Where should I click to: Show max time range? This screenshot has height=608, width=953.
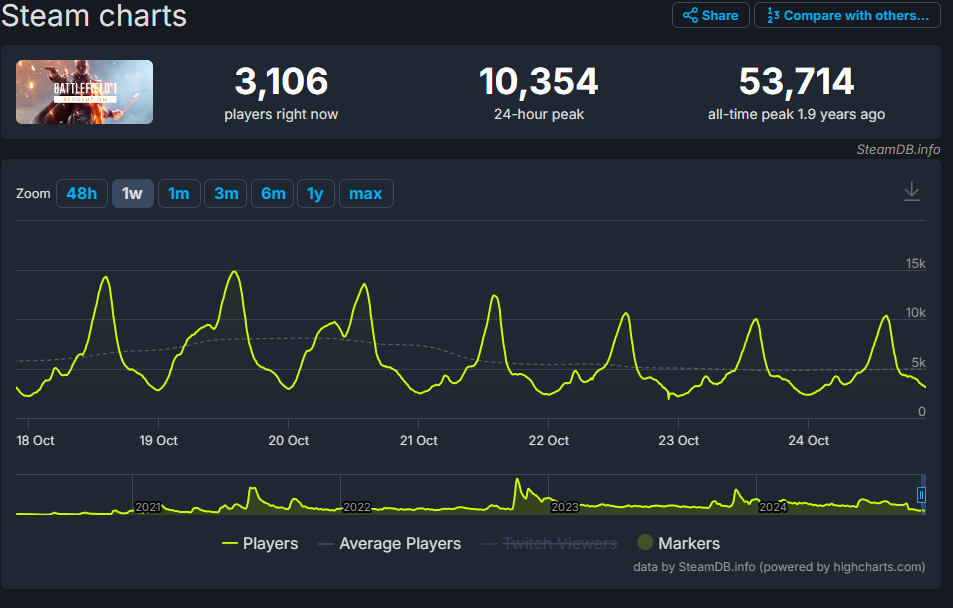366,193
